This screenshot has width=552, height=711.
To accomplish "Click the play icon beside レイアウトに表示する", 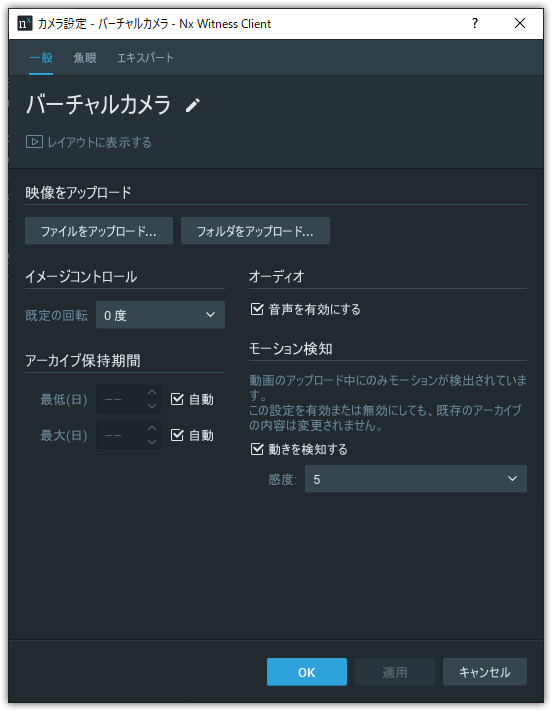I will tap(34, 142).
